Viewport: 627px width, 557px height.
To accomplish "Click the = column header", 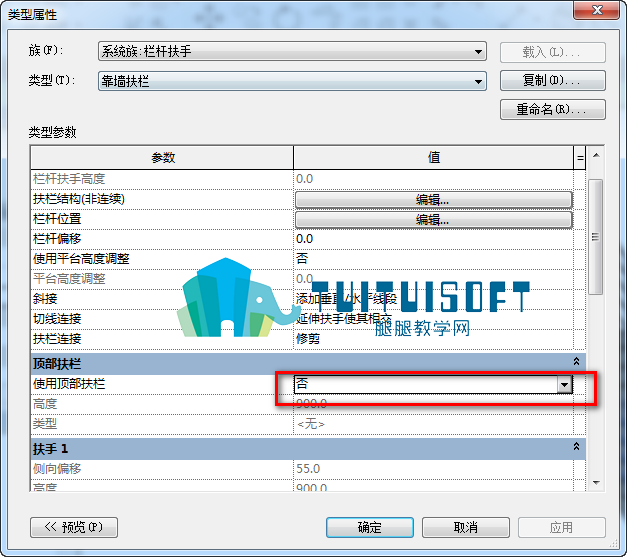I will (x=580, y=158).
